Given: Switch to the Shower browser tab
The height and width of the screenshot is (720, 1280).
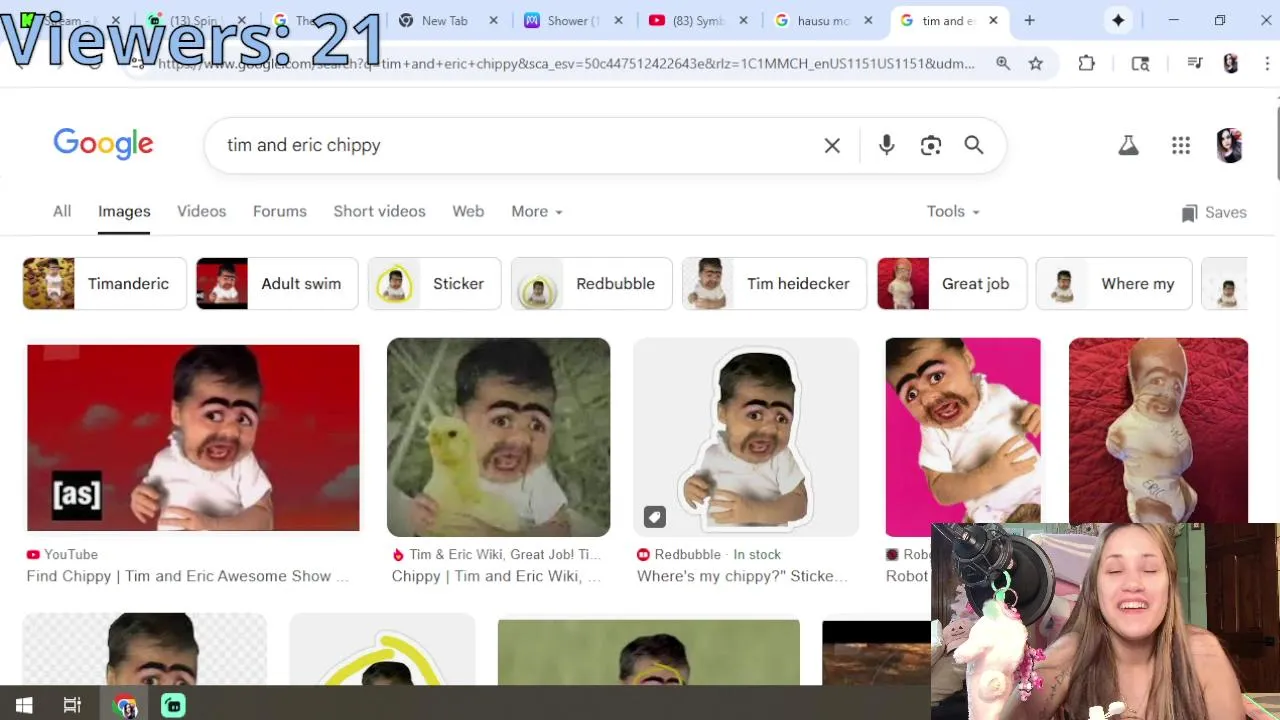Looking at the screenshot, I should coord(573,20).
